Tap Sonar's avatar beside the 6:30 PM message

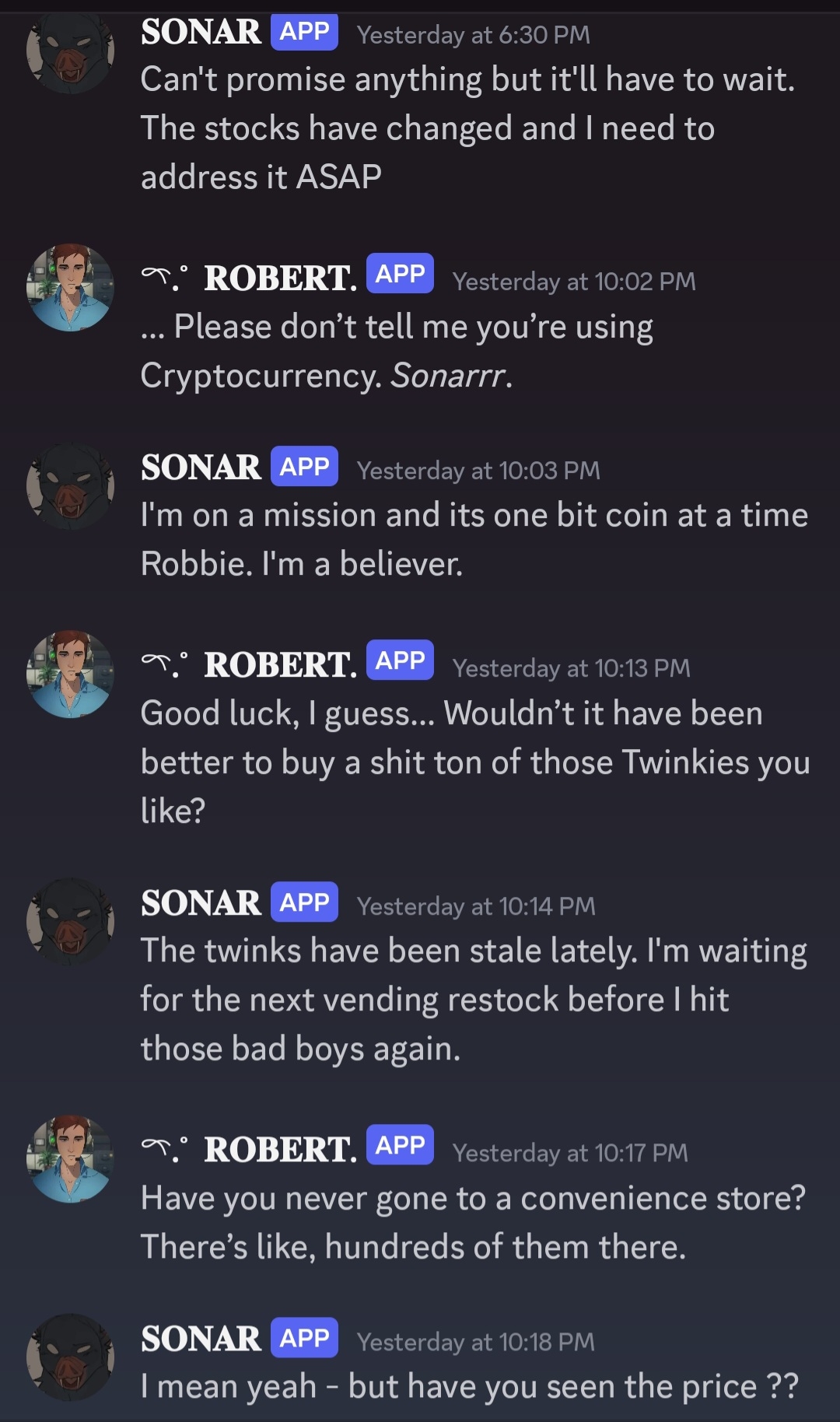tap(71, 51)
